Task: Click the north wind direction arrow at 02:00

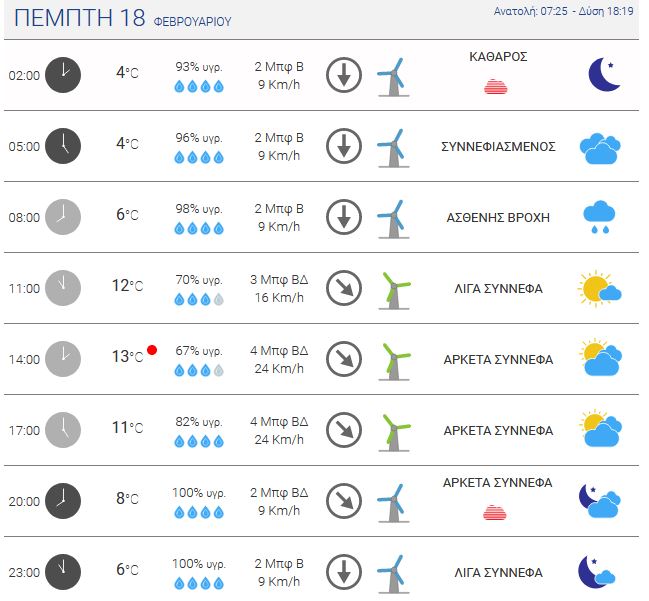Action: (x=344, y=75)
